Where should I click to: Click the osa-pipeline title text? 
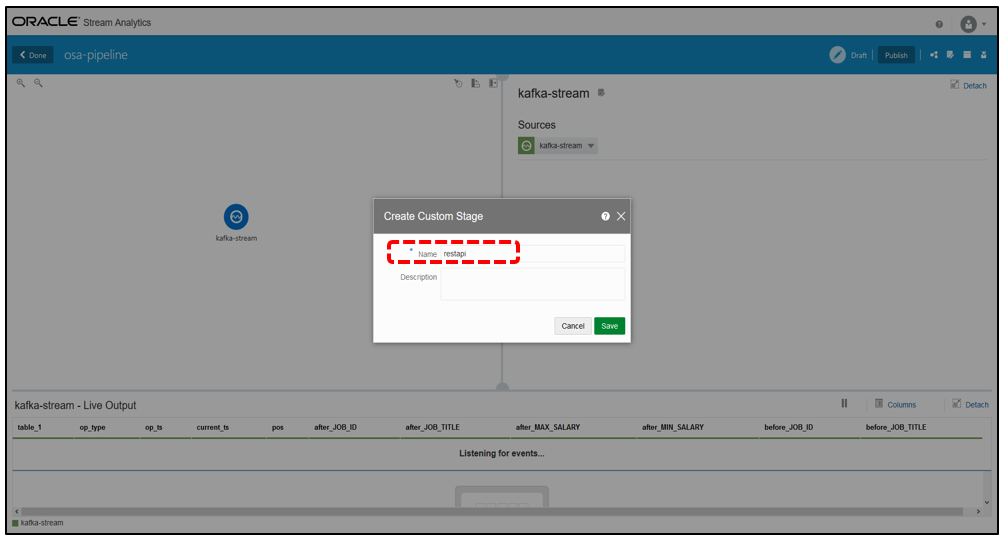(96, 55)
